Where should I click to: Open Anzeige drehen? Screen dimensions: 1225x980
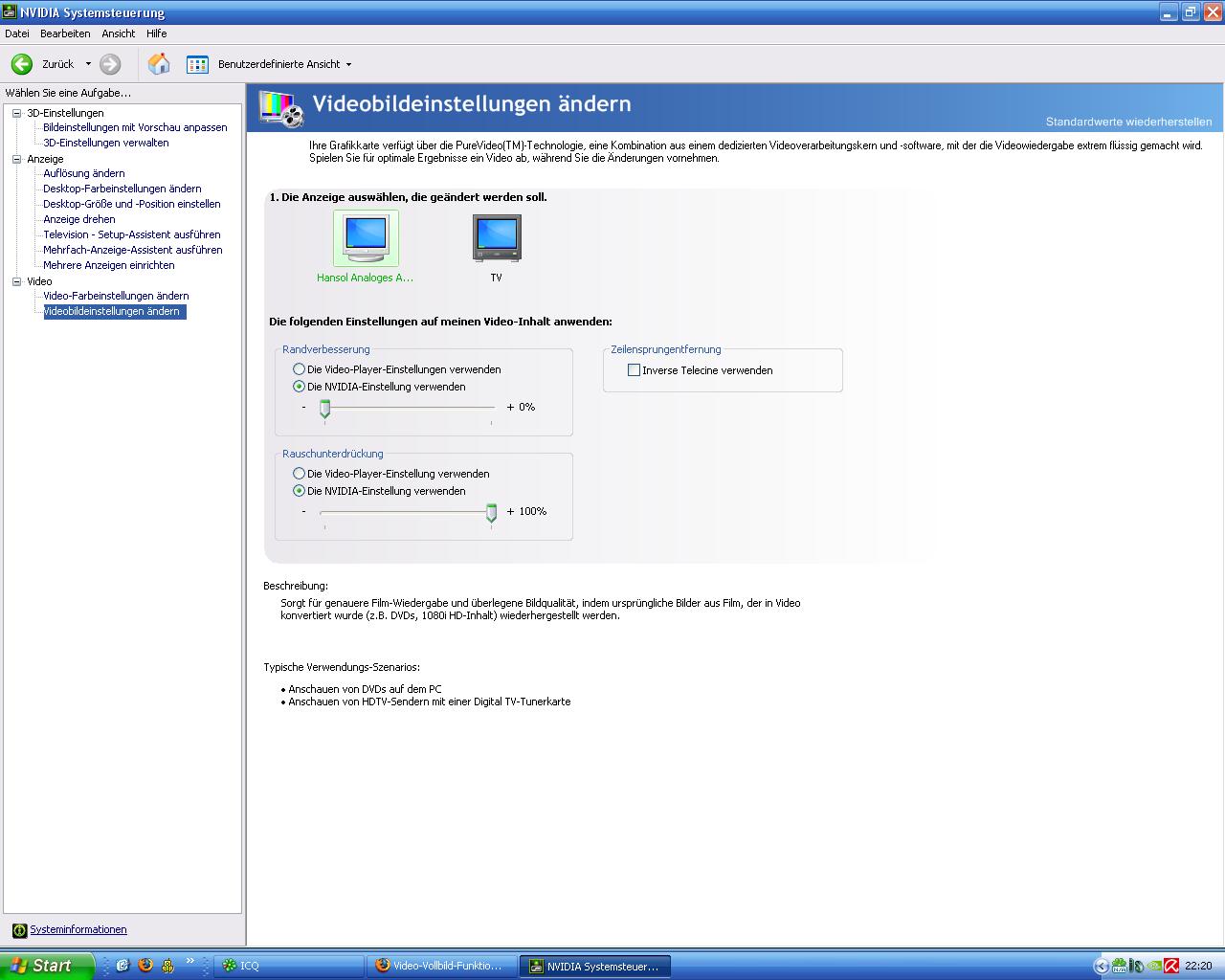click(79, 219)
